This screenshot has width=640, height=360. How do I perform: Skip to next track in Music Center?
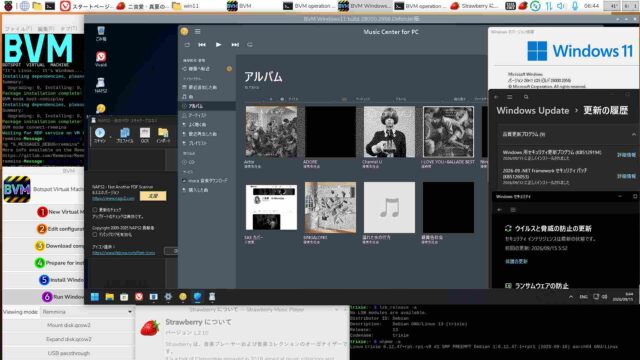(x=235, y=44)
